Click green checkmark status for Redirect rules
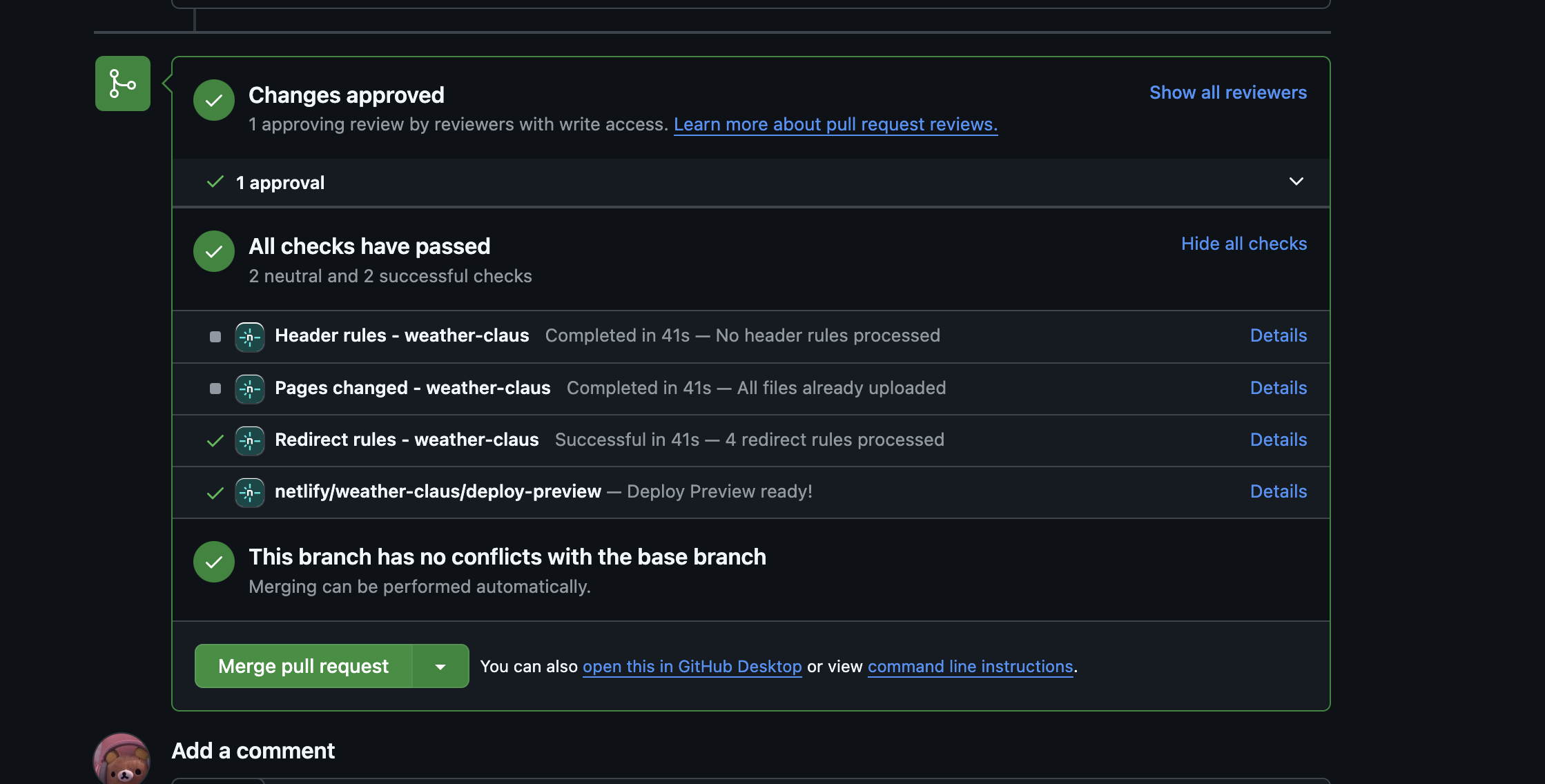 coord(215,440)
